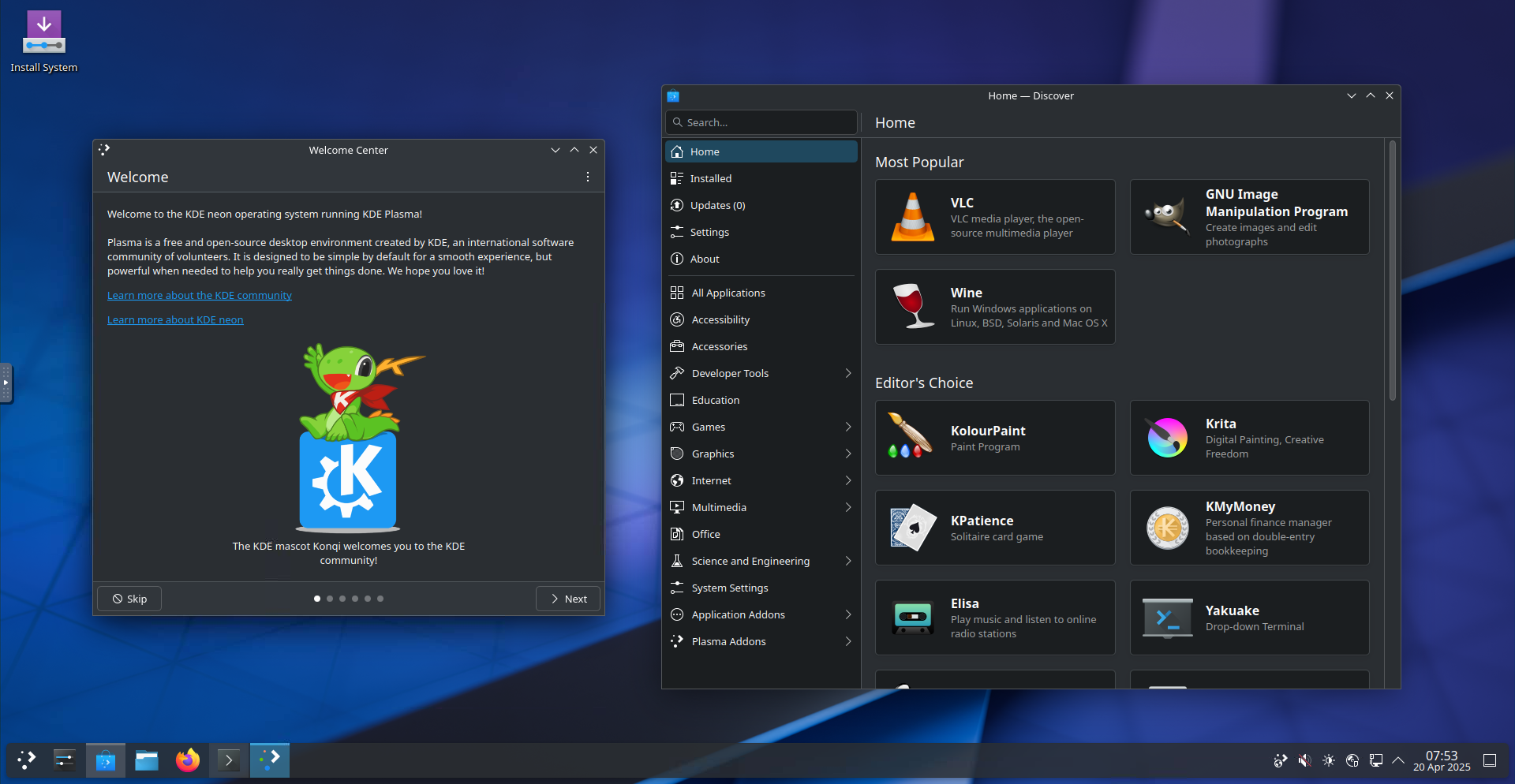This screenshot has width=1515, height=784.
Task: Open Konsole terminal from the taskbar
Action: pyautogui.click(x=229, y=760)
